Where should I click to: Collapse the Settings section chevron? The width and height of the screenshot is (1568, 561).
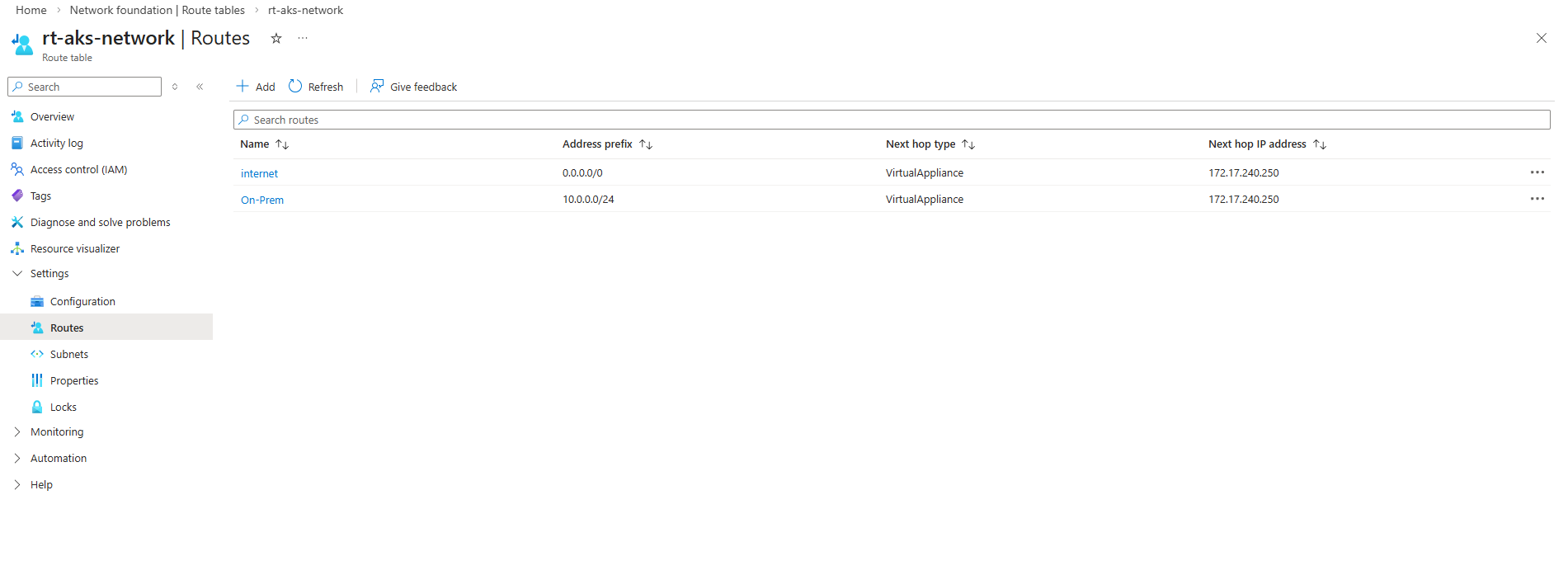click(17, 273)
